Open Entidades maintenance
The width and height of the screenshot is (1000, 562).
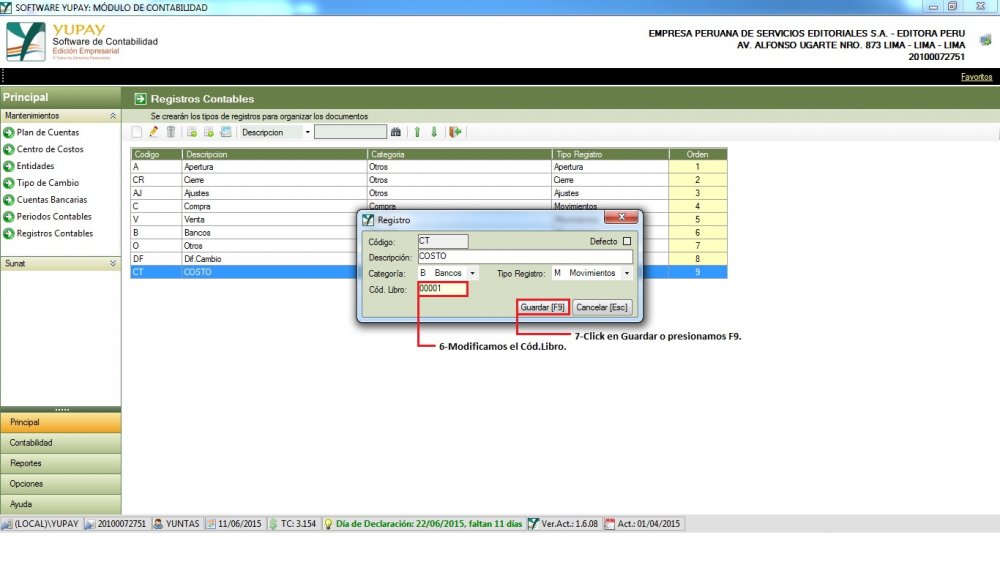coord(35,166)
